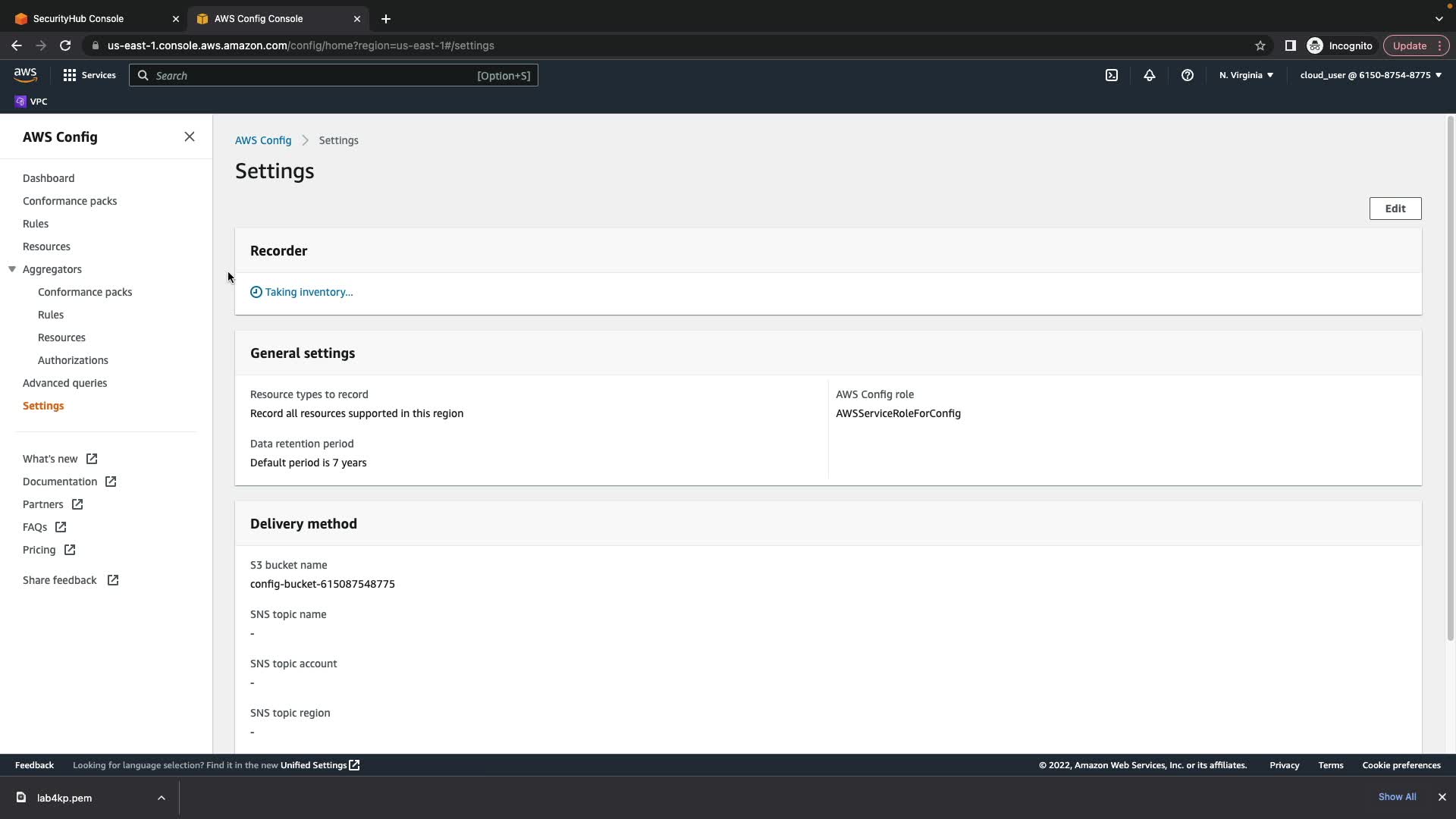Open the lab4kp.pem download options chevron

161,798
